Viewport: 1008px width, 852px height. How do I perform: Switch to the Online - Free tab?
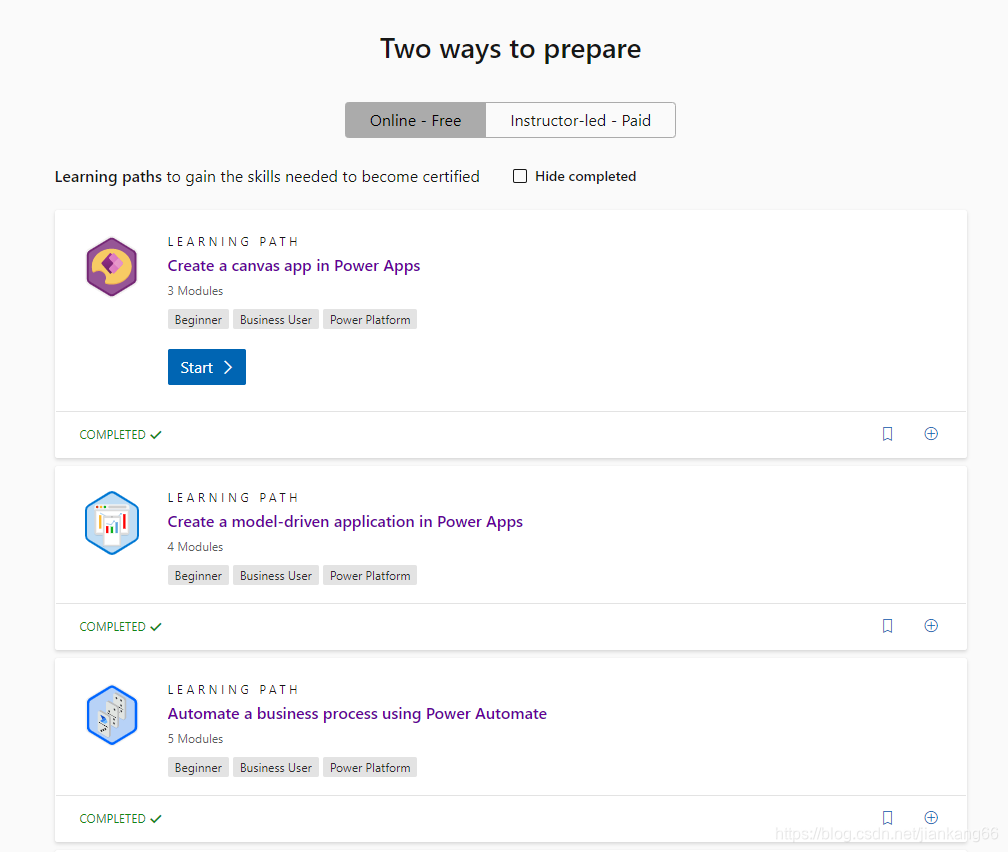coord(415,120)
